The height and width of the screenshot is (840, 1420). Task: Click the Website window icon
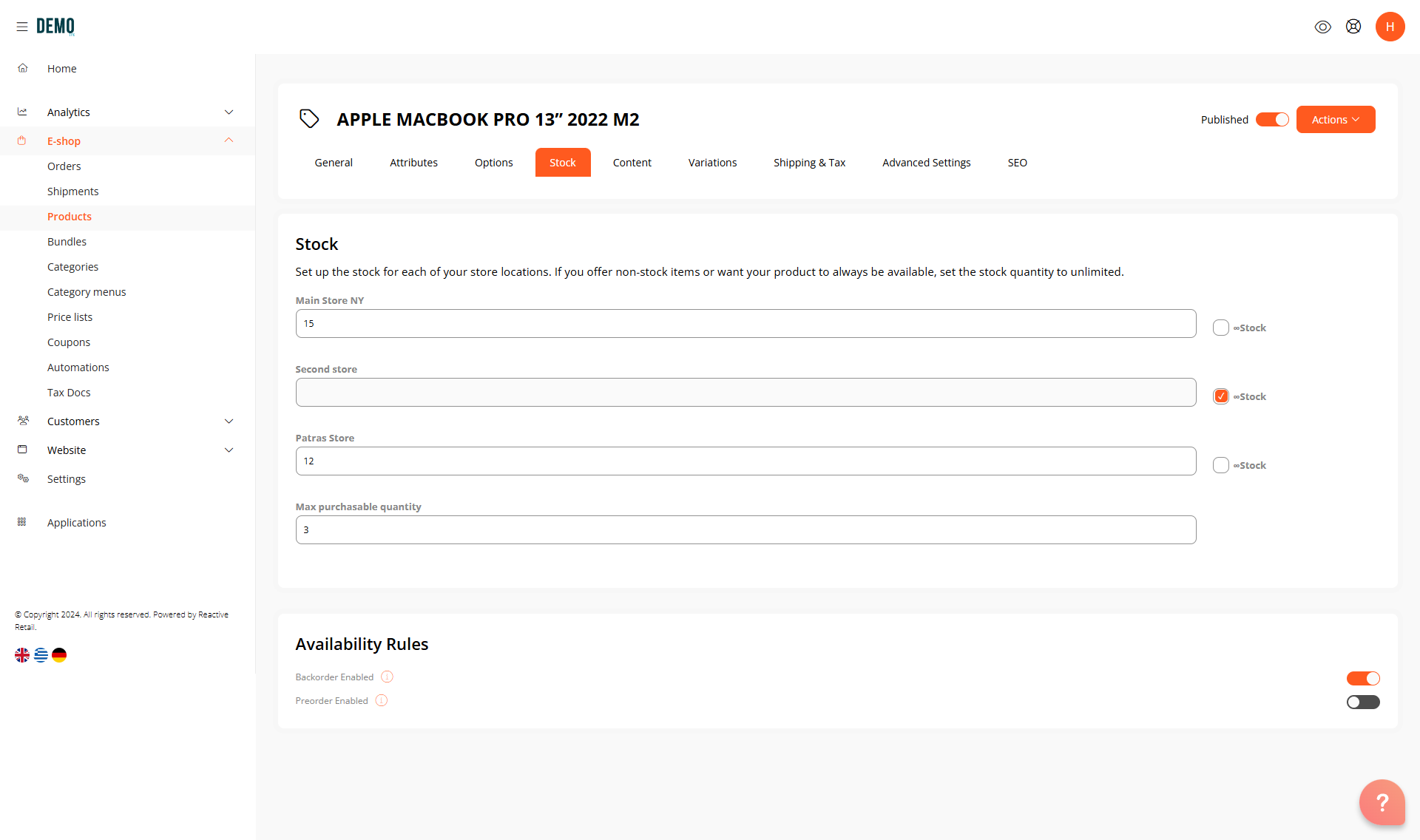click(22, 450)
